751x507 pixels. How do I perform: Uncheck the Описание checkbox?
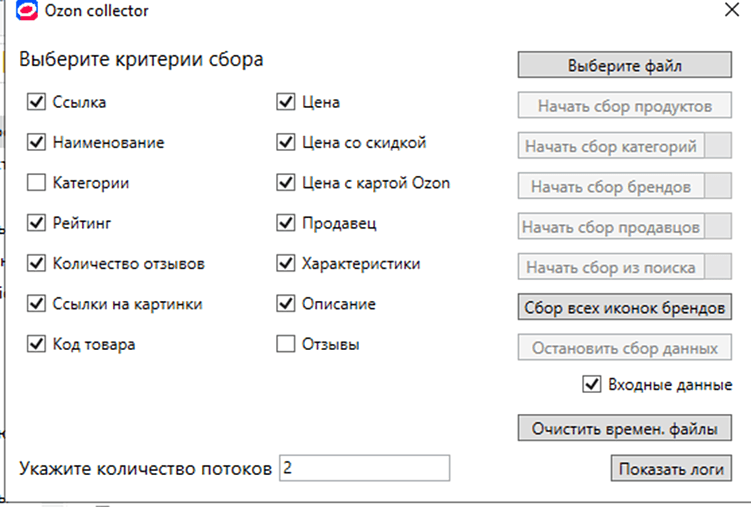point(285,304)
